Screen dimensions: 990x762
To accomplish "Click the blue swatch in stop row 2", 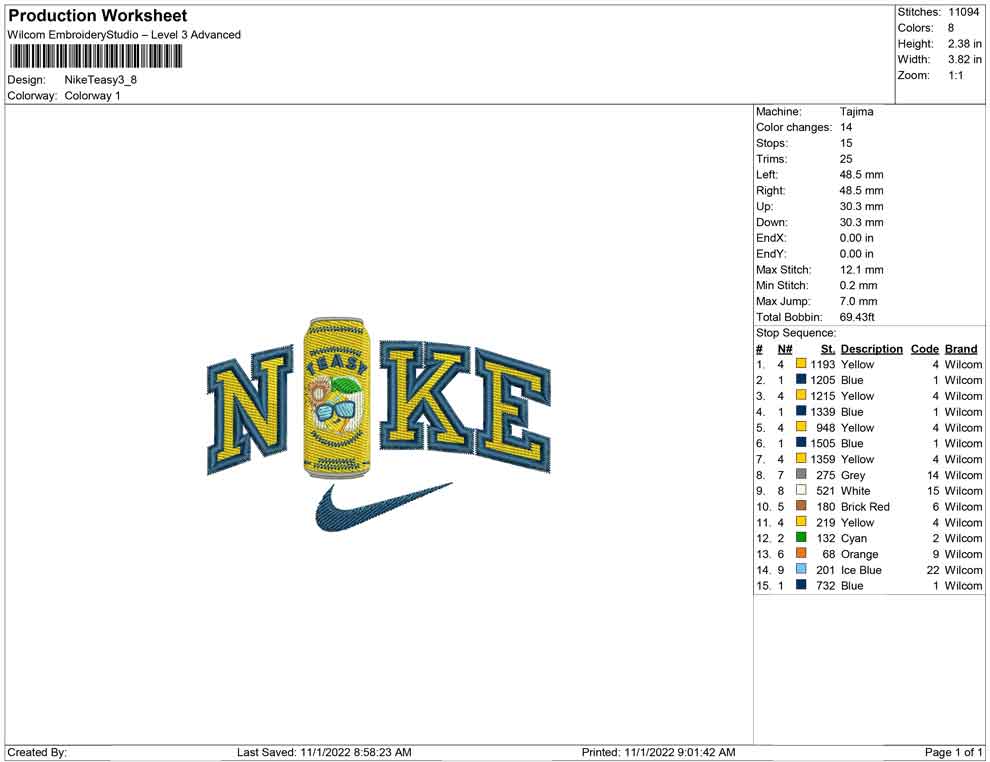I will (801, 379).
